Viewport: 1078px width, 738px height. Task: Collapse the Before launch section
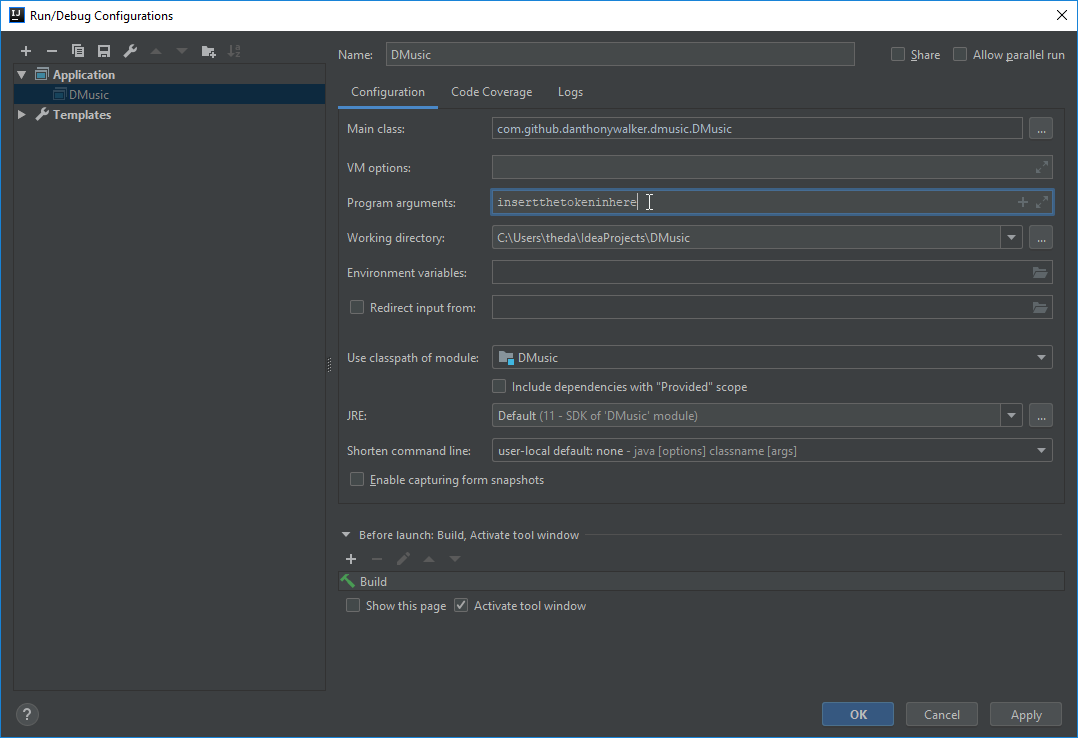tap(346, 534)
